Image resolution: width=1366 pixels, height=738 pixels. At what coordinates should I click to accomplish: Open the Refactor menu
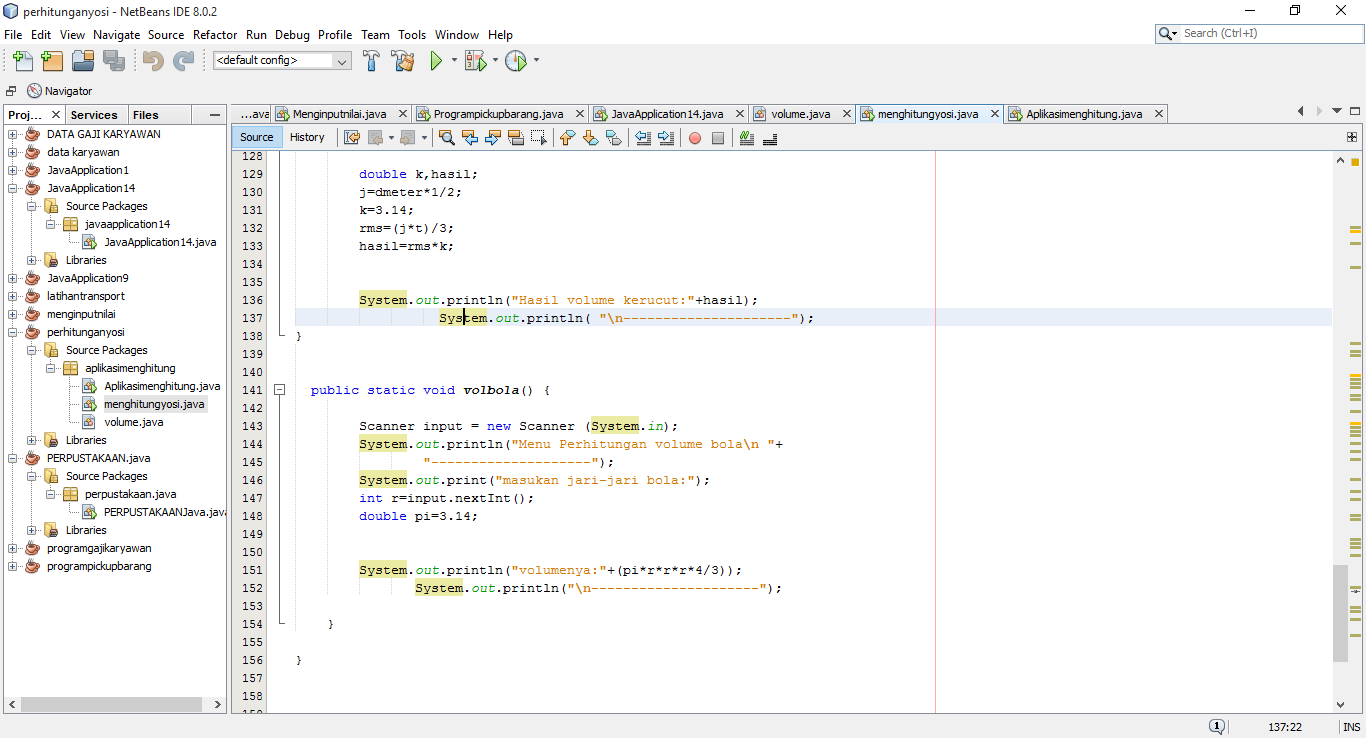pyautogui.click(x=215, y=34)
